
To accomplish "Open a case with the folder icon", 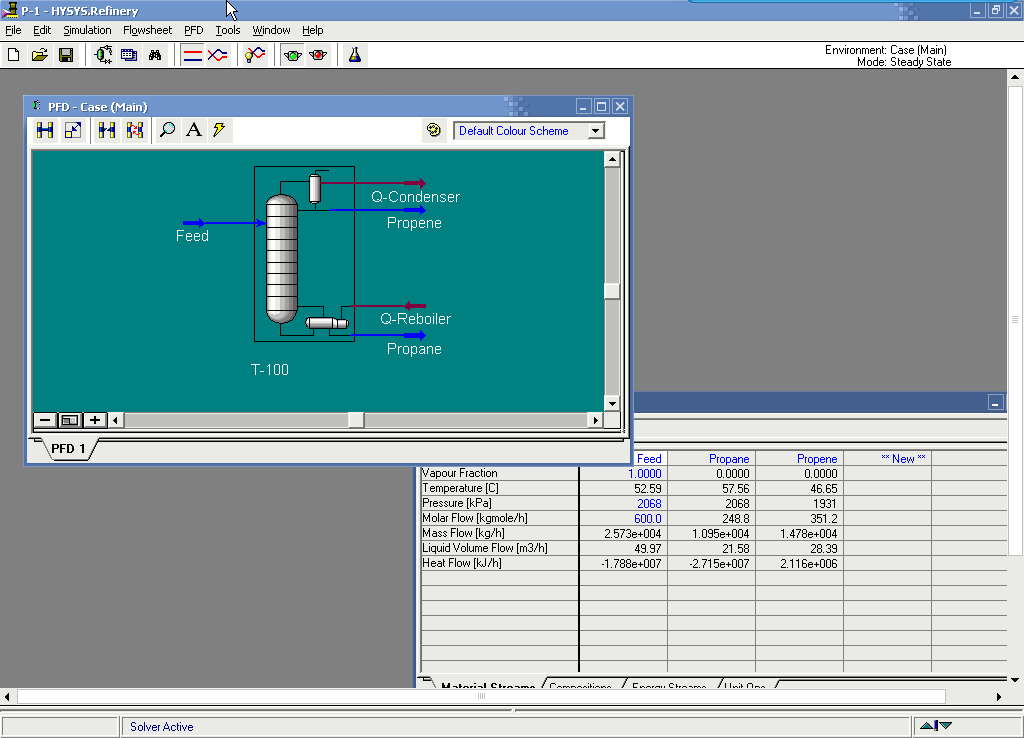I will coord(40,55).
